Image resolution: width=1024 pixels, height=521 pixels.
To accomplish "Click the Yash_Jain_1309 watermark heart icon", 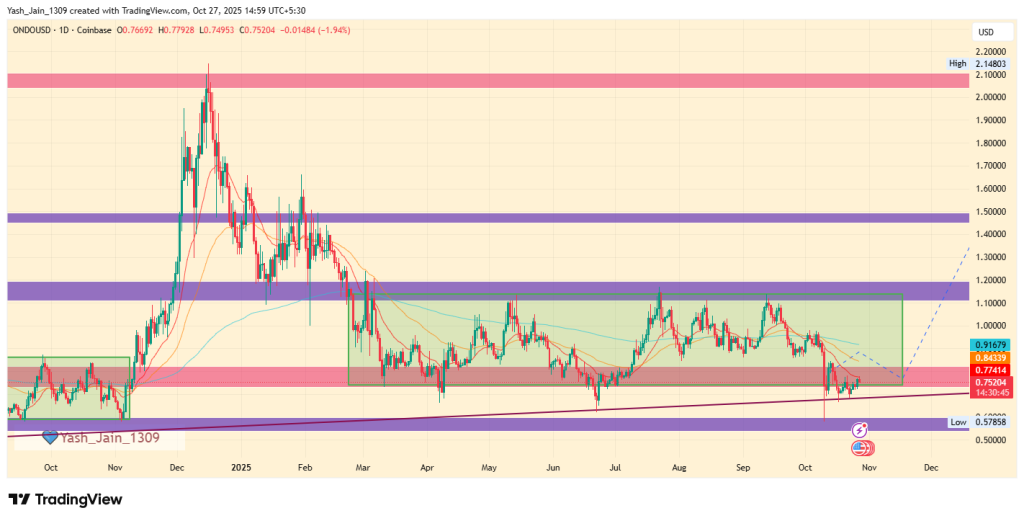I will (x=49, y=437).
